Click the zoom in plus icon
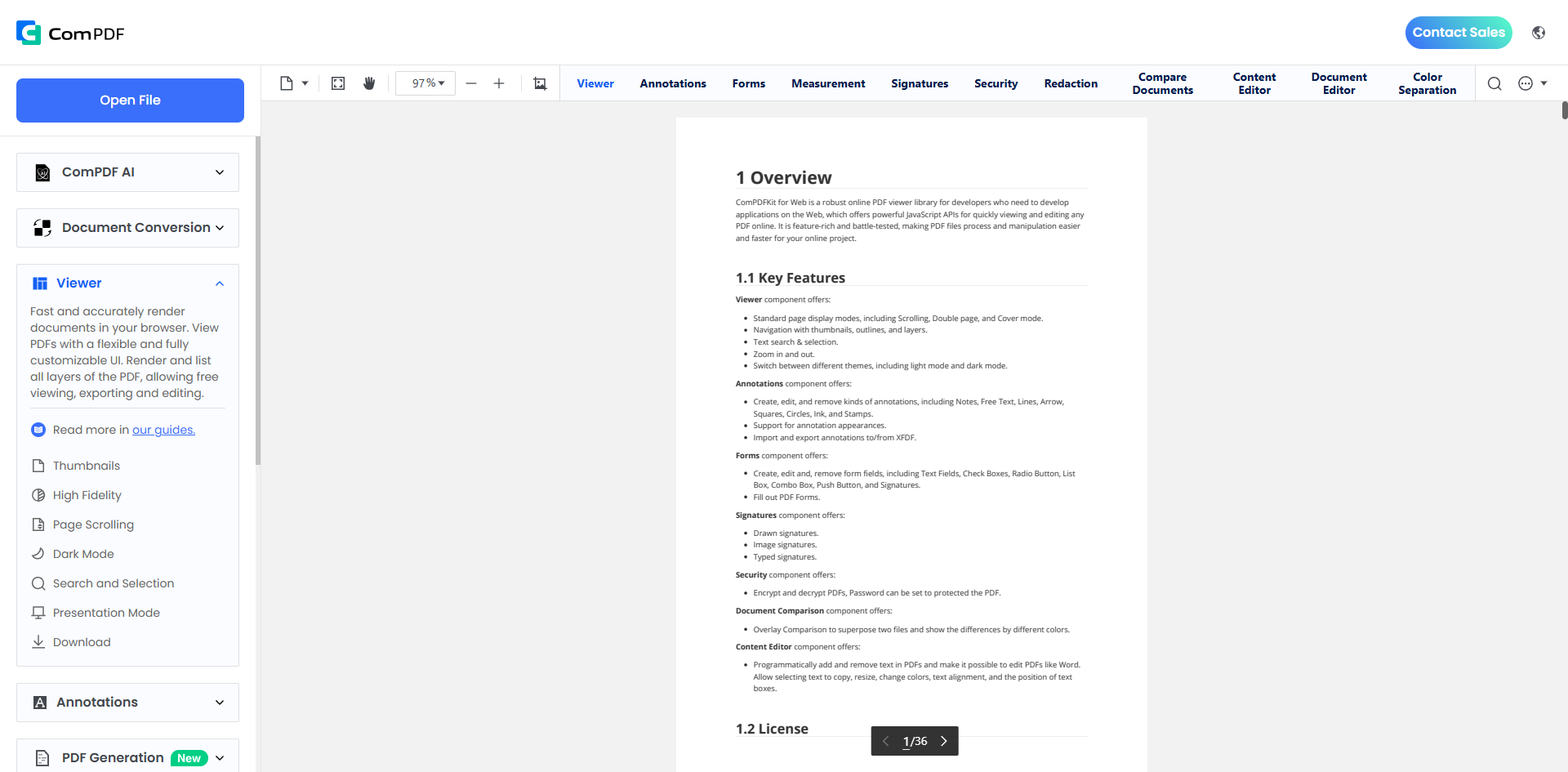The image size is (1568, 772). 499,83
